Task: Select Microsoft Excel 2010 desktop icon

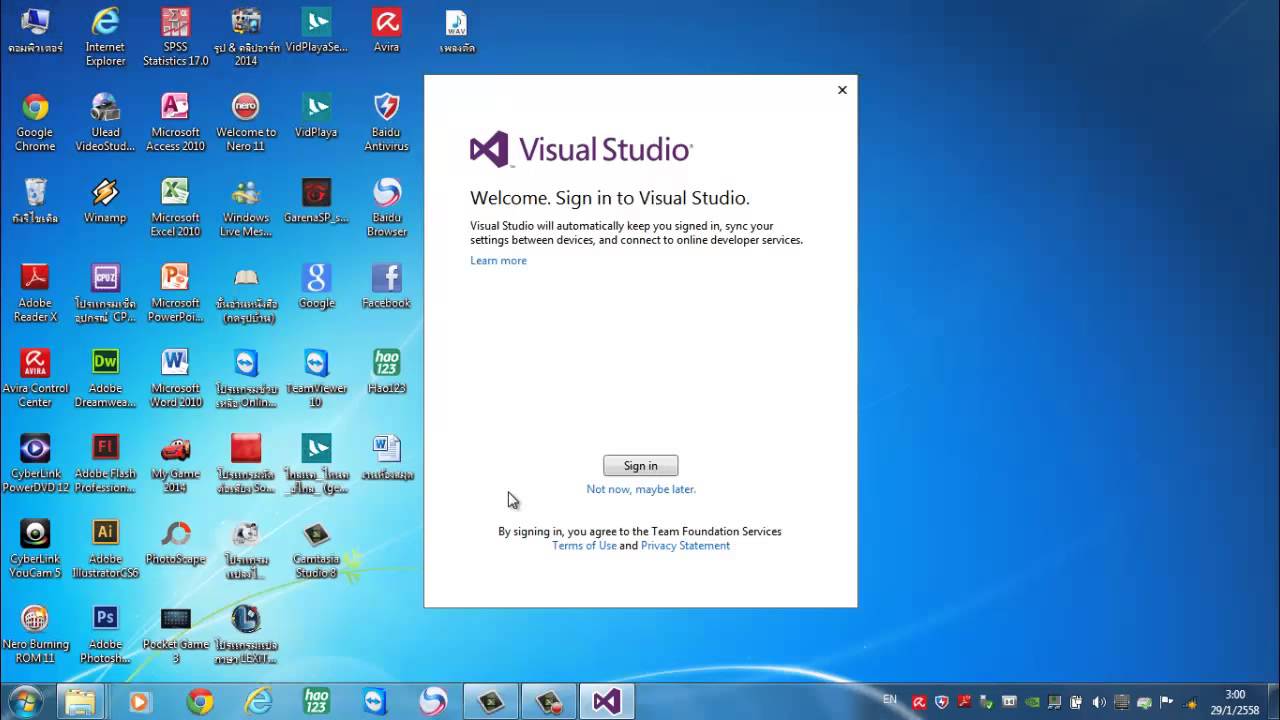Action: (175, 207)
